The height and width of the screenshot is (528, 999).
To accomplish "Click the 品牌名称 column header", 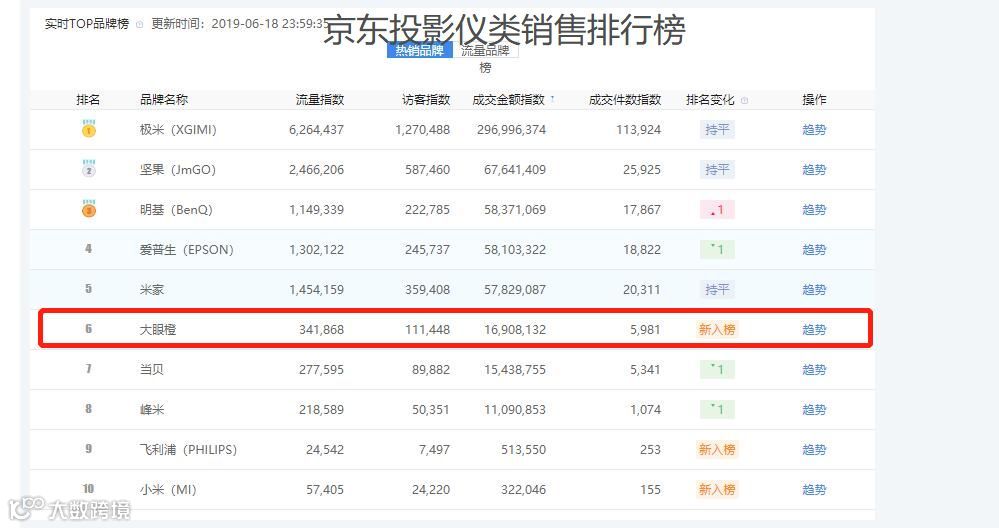I will [x=164, y=99].
